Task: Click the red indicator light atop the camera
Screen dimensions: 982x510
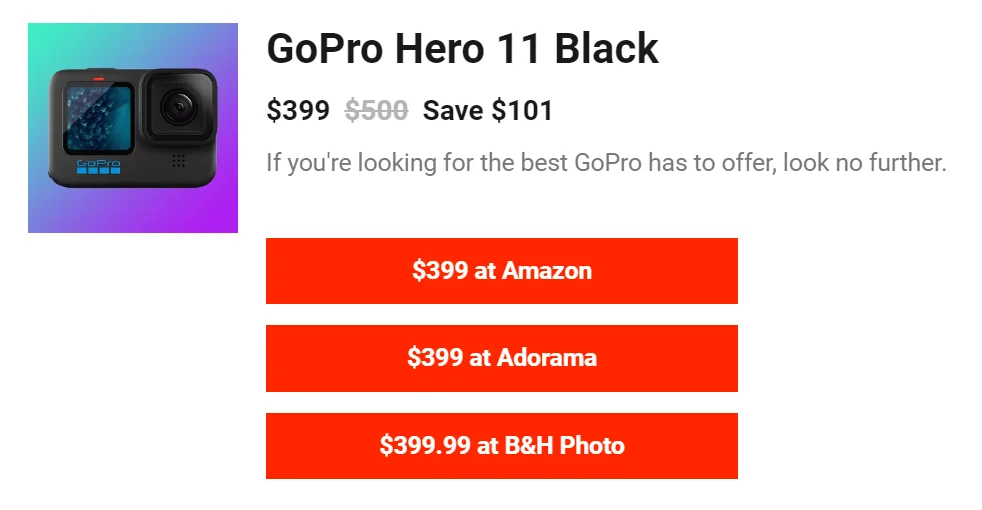Action: (x=98, y=79)
